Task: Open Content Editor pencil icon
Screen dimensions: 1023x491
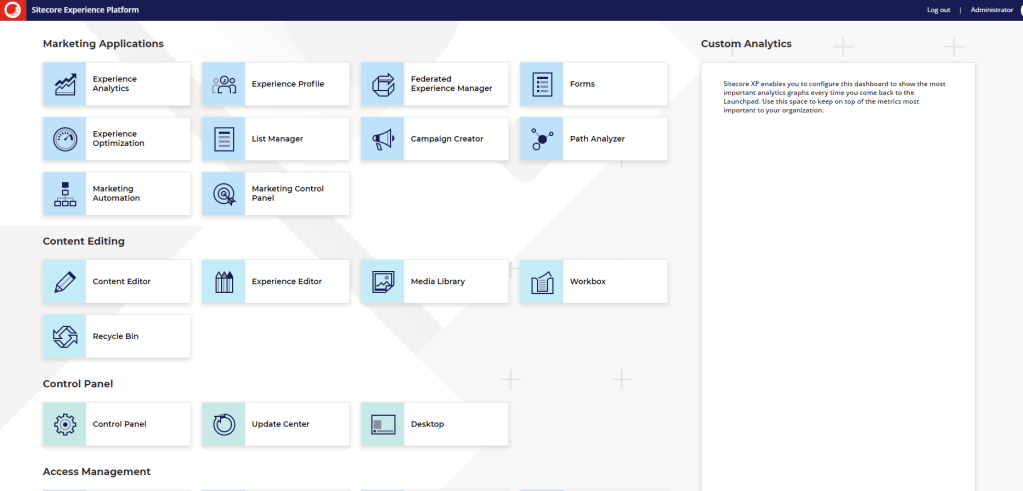Action: pos(65,282)
